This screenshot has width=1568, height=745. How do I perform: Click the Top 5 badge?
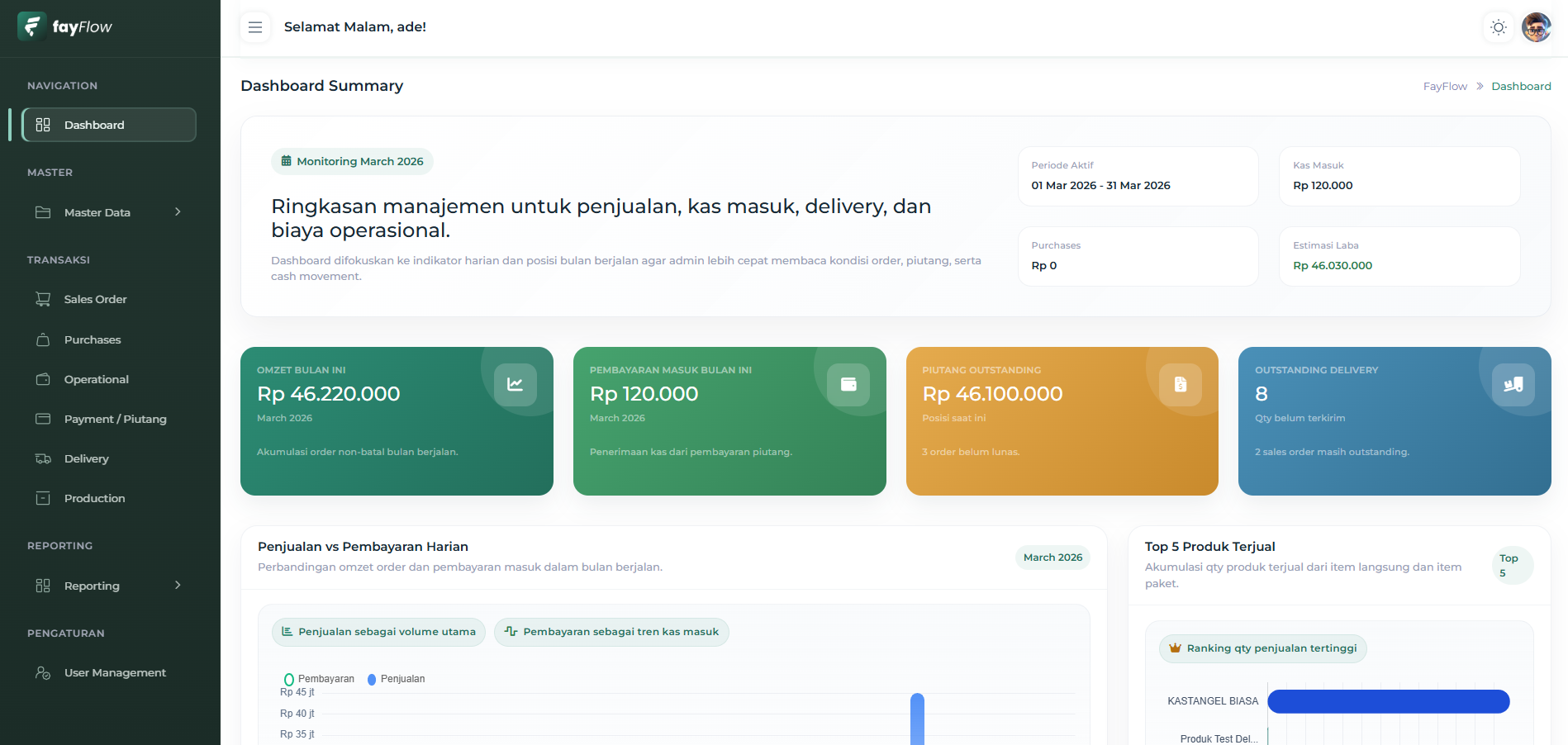(x=1513, y=565)
